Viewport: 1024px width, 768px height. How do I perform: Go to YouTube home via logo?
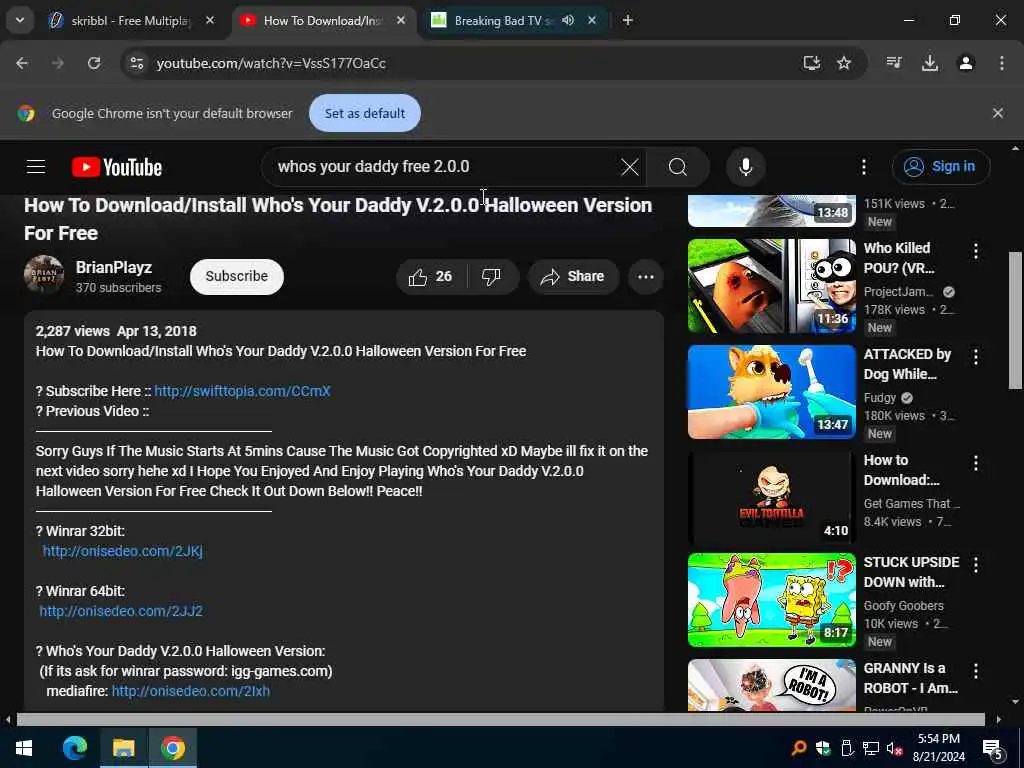pyautogui.click(x=117, y=167)
